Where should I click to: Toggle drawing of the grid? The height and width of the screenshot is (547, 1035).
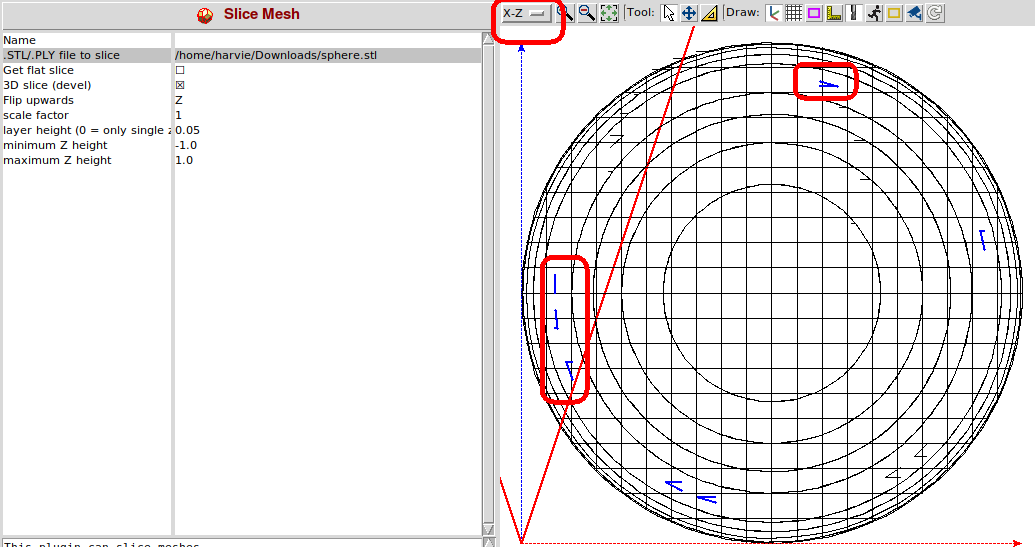click(793, 13)
